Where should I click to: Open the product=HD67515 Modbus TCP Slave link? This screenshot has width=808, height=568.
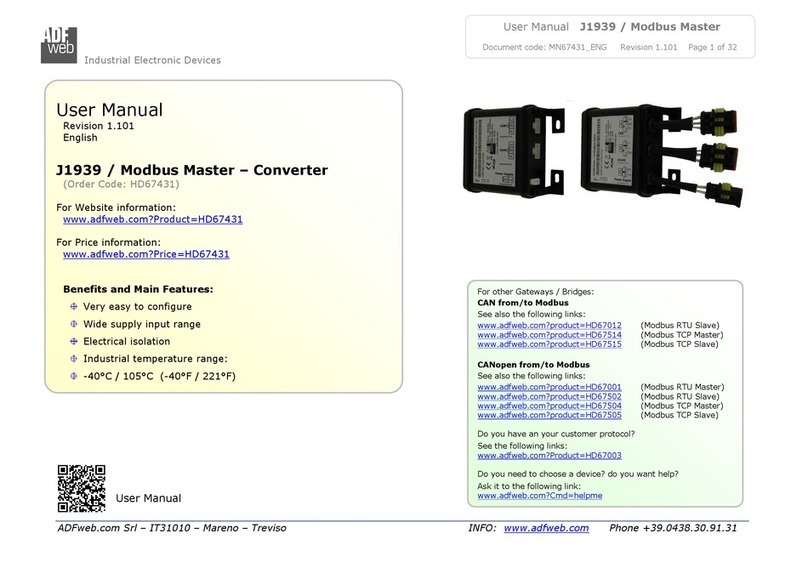pos(549,344)
